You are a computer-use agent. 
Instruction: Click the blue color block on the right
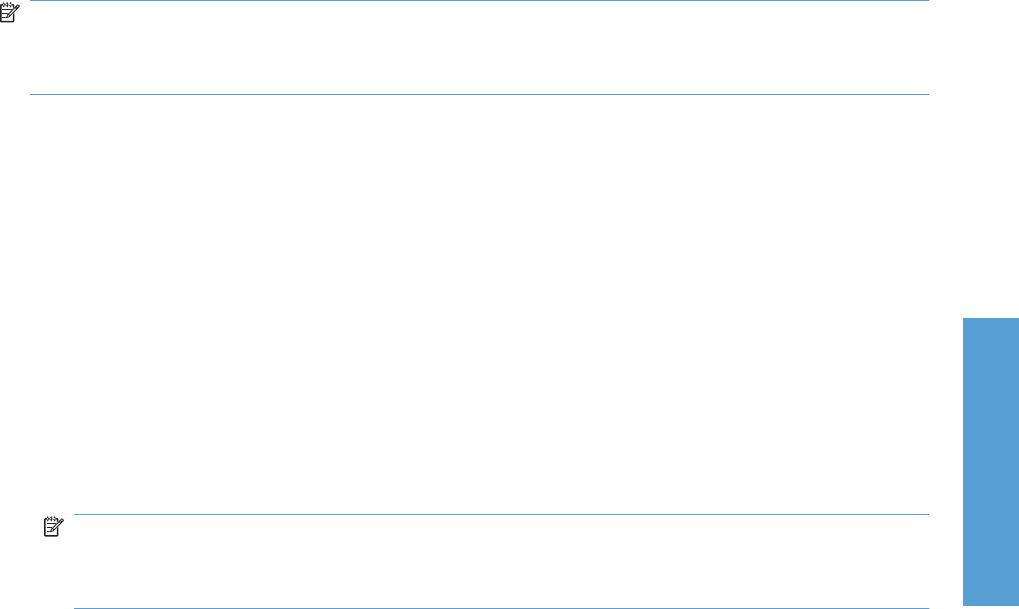coord(990,461)
